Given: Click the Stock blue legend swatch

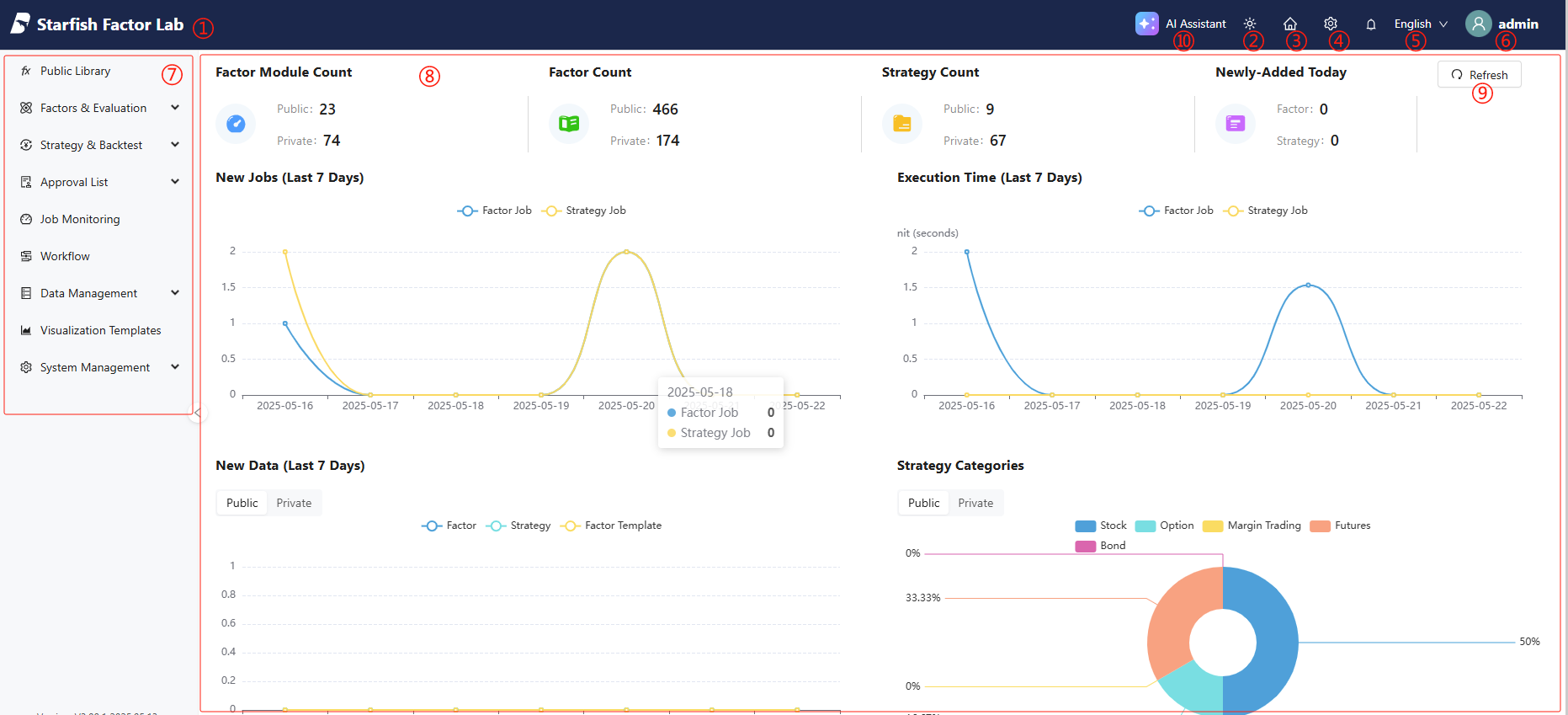Looking at the screenshot, I should tap(1085, 526).
